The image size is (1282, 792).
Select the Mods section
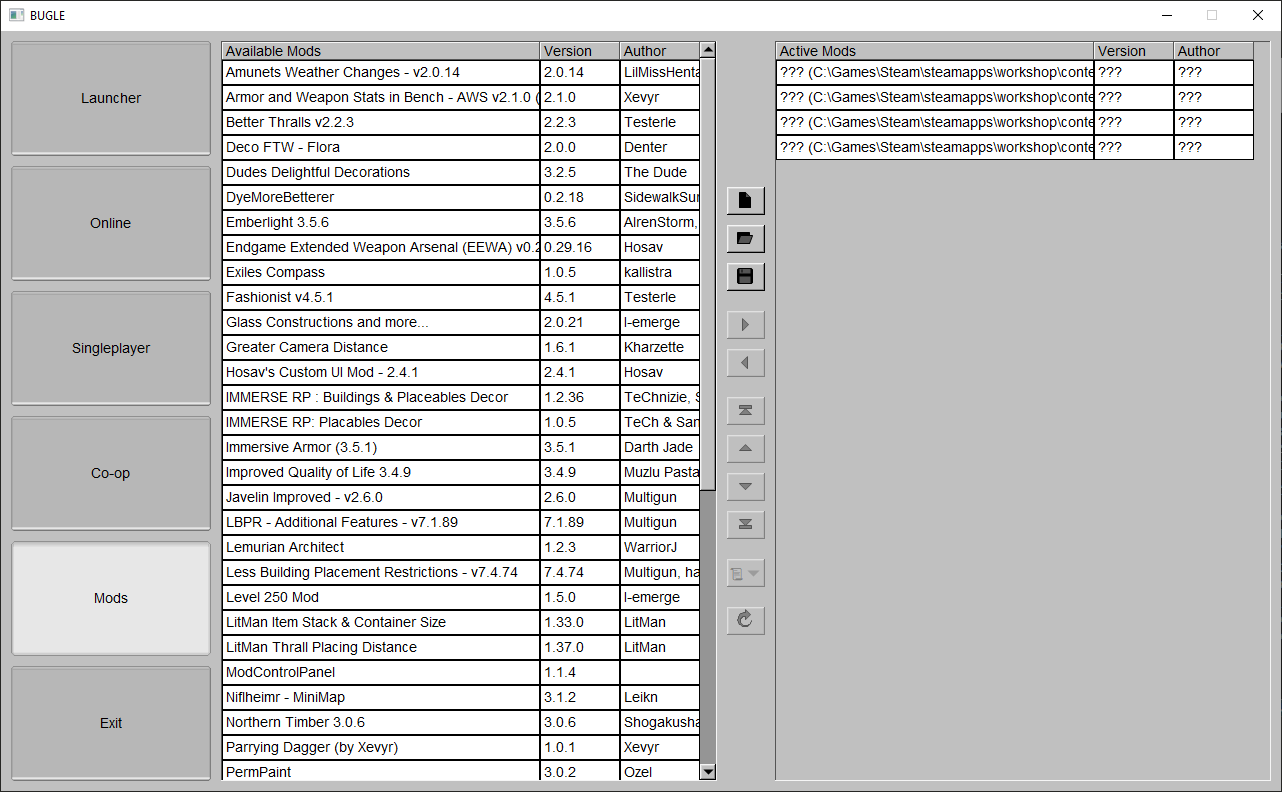tap(111, 598)
